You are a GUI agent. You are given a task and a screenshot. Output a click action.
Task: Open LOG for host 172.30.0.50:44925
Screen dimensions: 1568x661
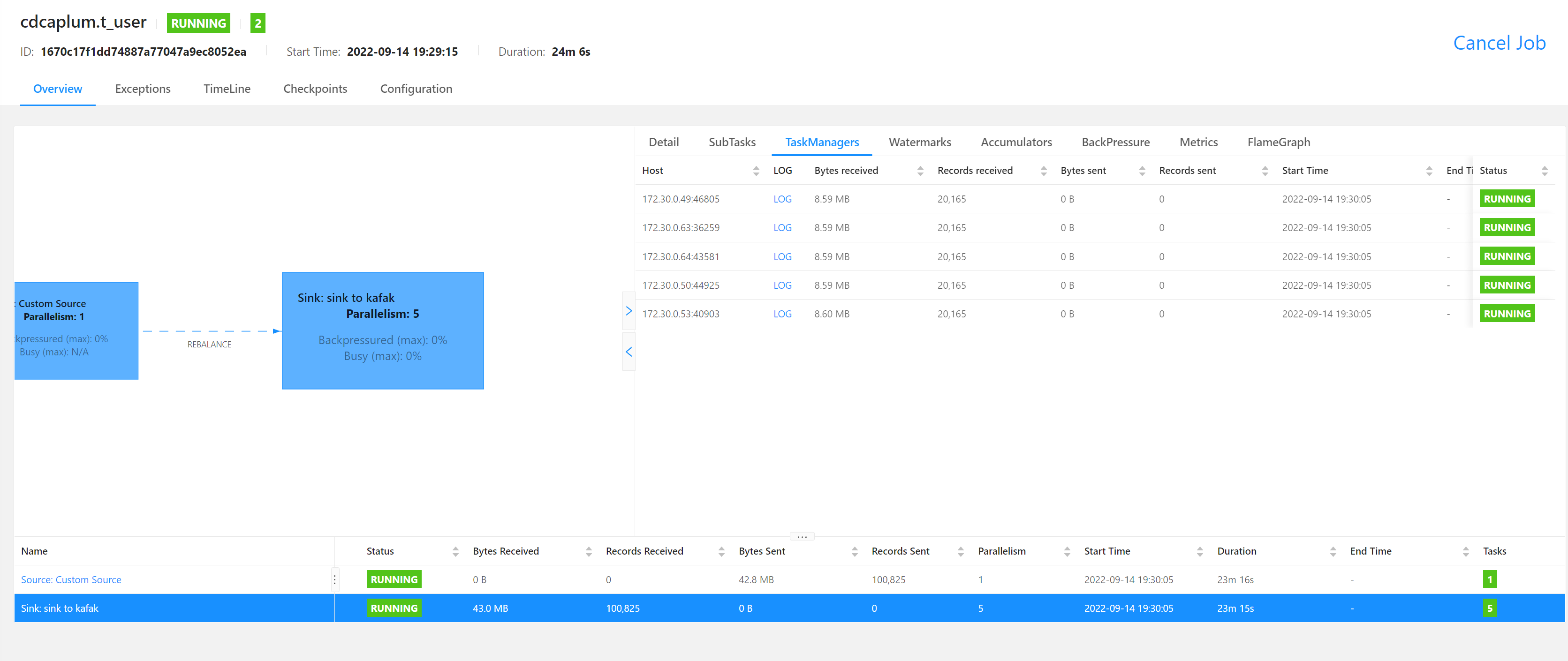(x=782, y=285)
